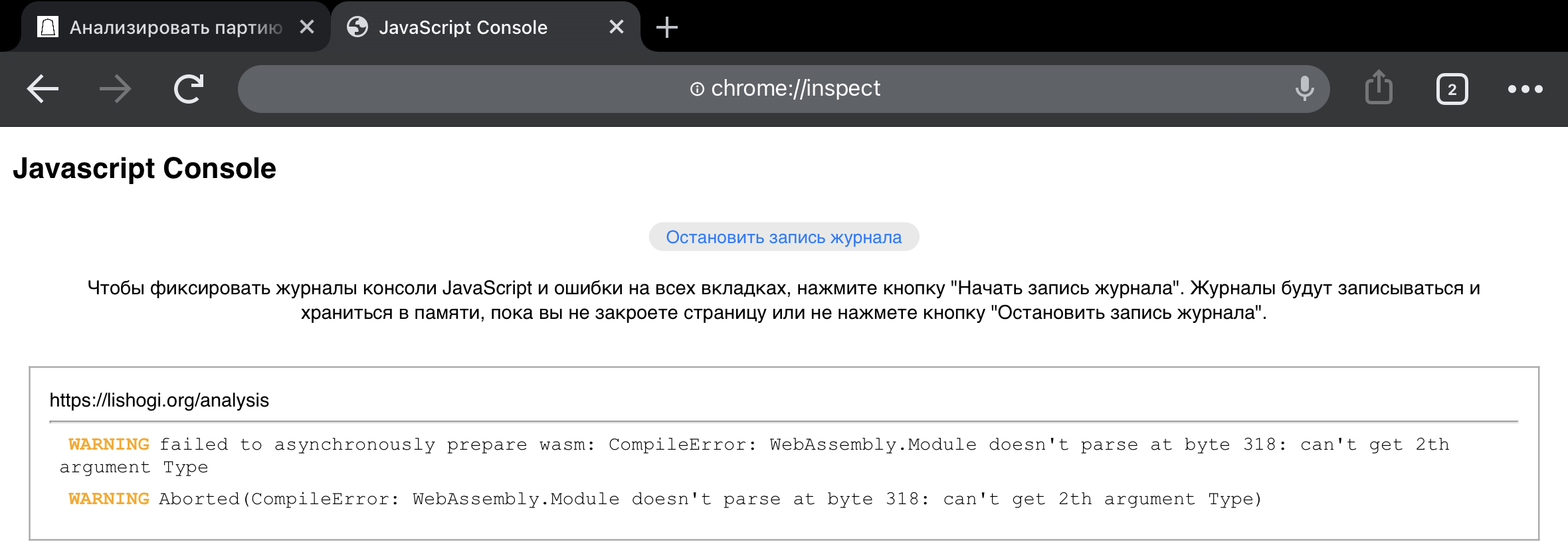Click the site info icon in address bar

(697, 89)
